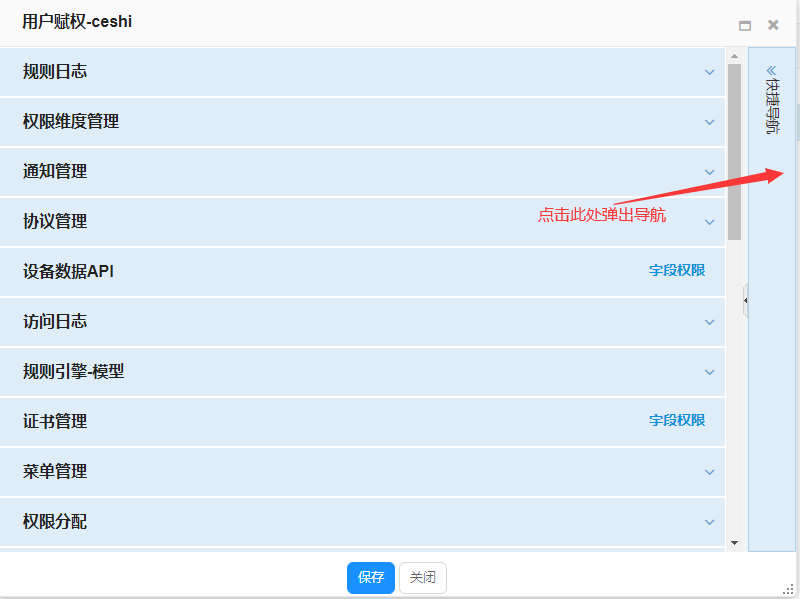Click the 关闭 button
The image size is (800, 599).
tap(423, 577)
